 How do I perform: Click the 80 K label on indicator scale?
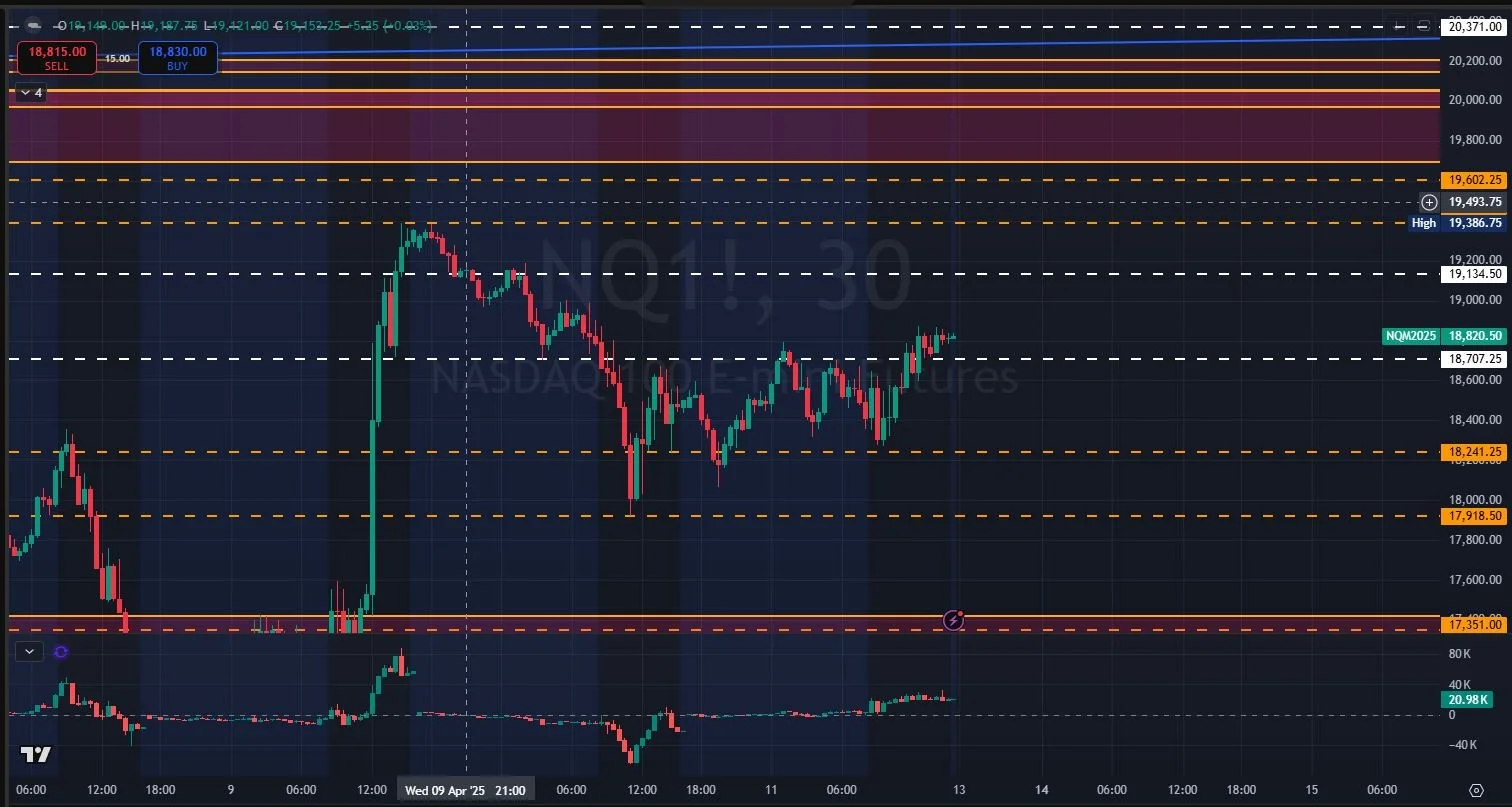[1461, 654]
